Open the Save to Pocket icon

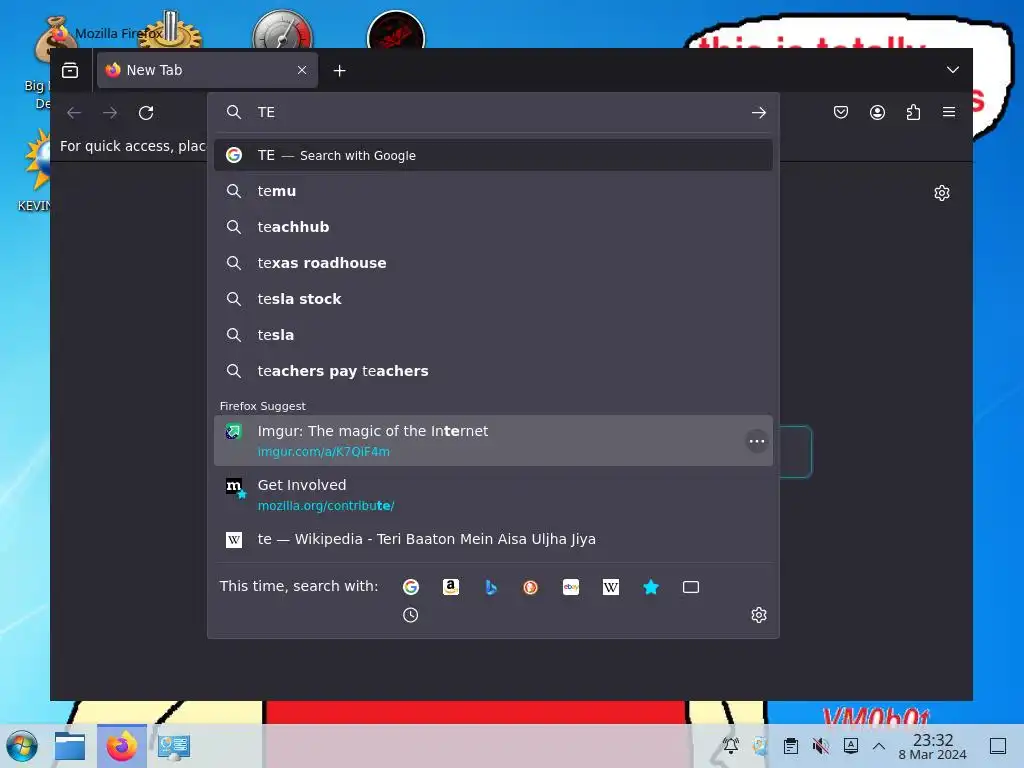841,112
